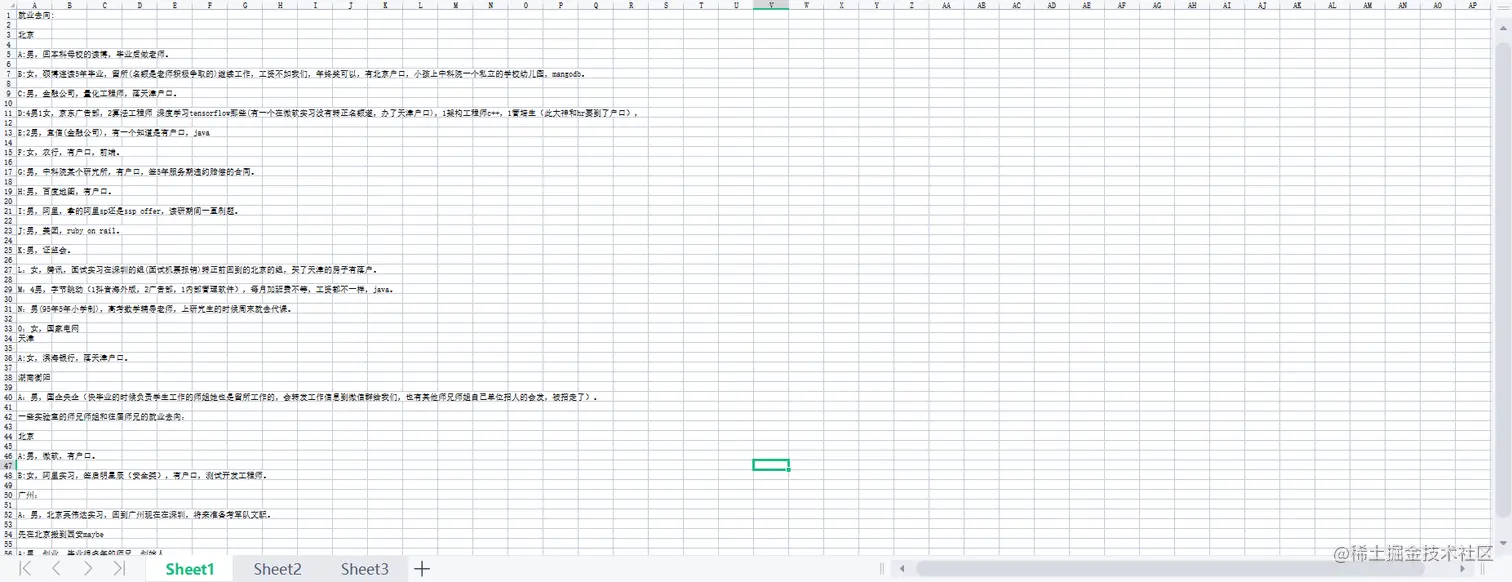The width and height of the screenshot is (1512, 582).
Task: Switch to the Sheet1 tab
Action: [190, 569]
